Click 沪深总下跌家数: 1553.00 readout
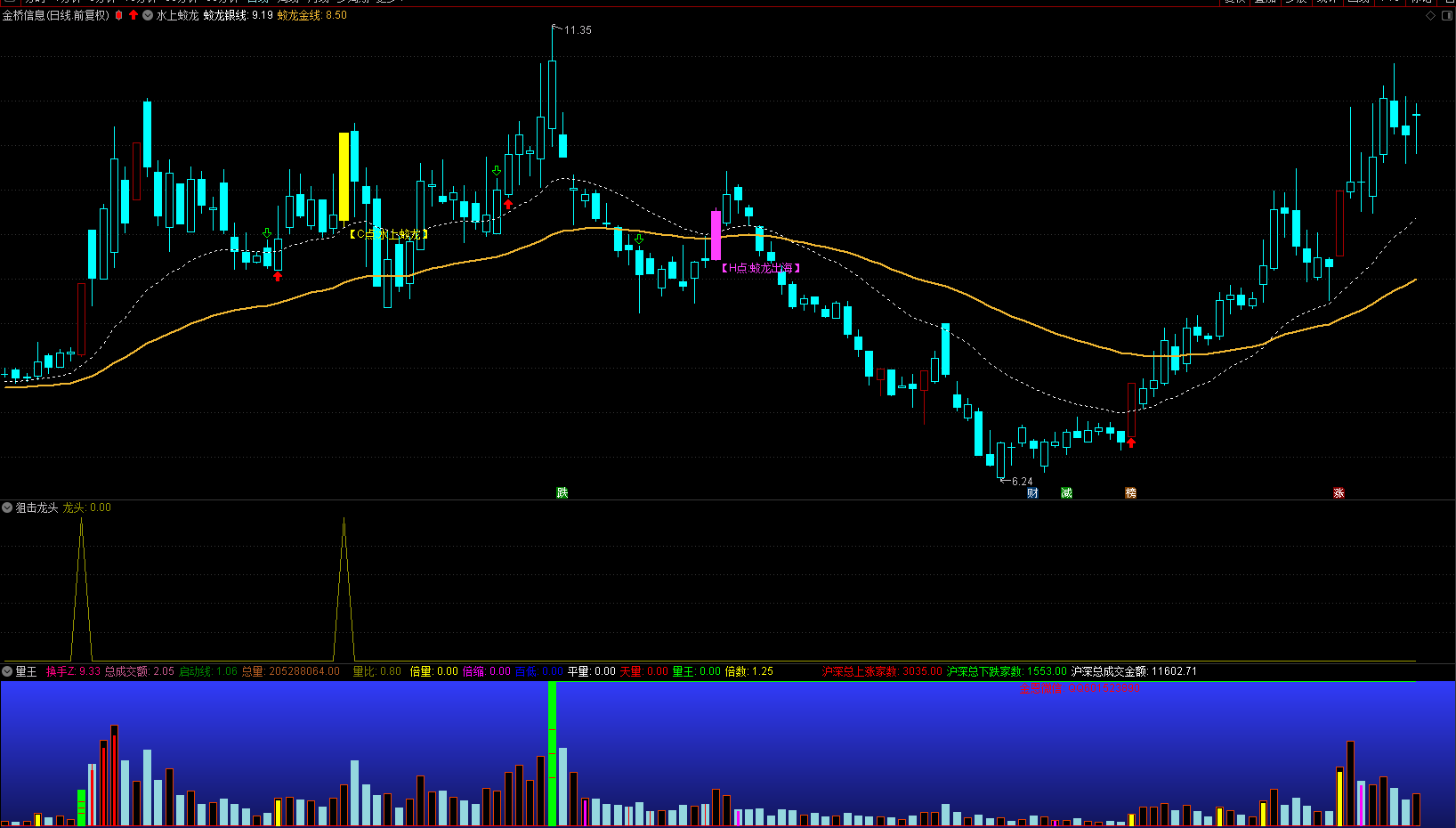 pos(1006,671)
